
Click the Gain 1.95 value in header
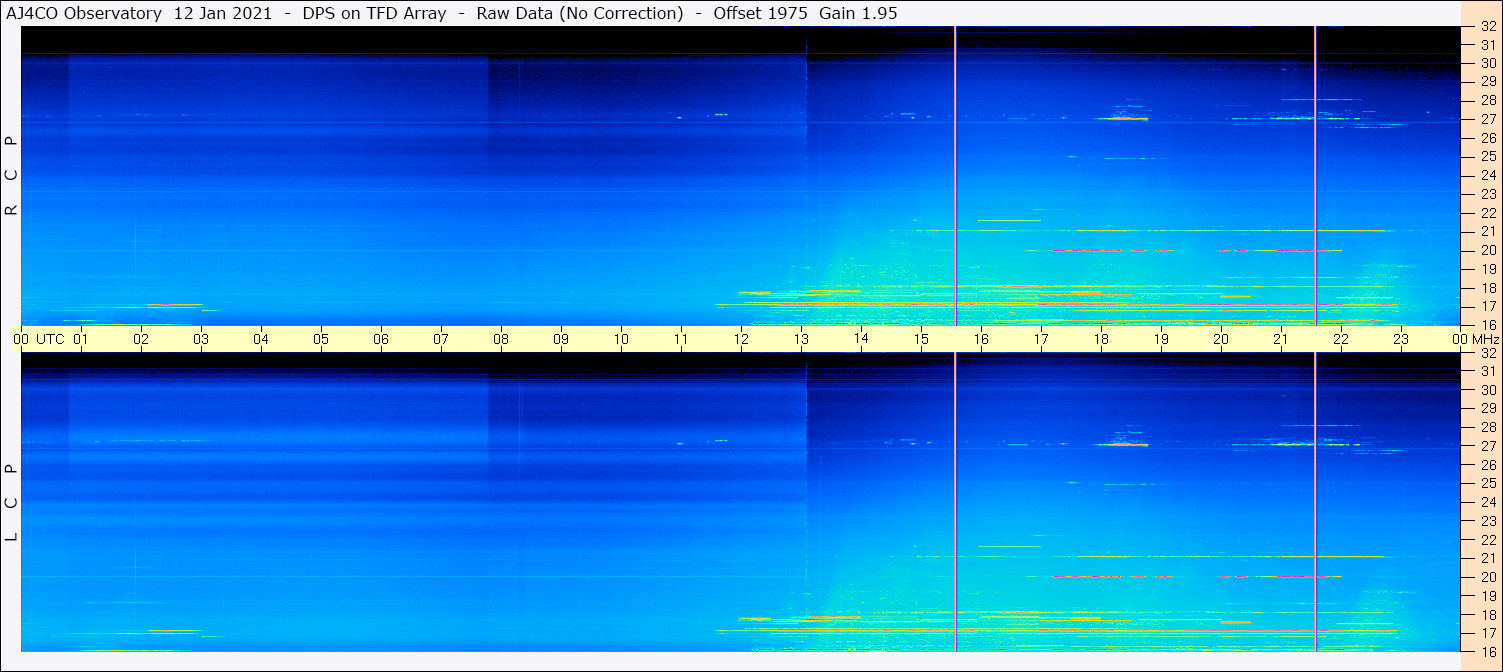pos(858,13)
